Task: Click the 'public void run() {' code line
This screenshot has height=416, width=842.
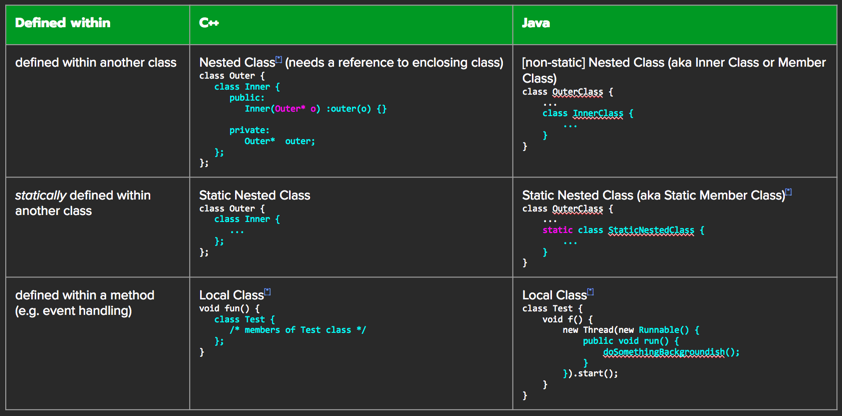Action: [x=632, y=341]
